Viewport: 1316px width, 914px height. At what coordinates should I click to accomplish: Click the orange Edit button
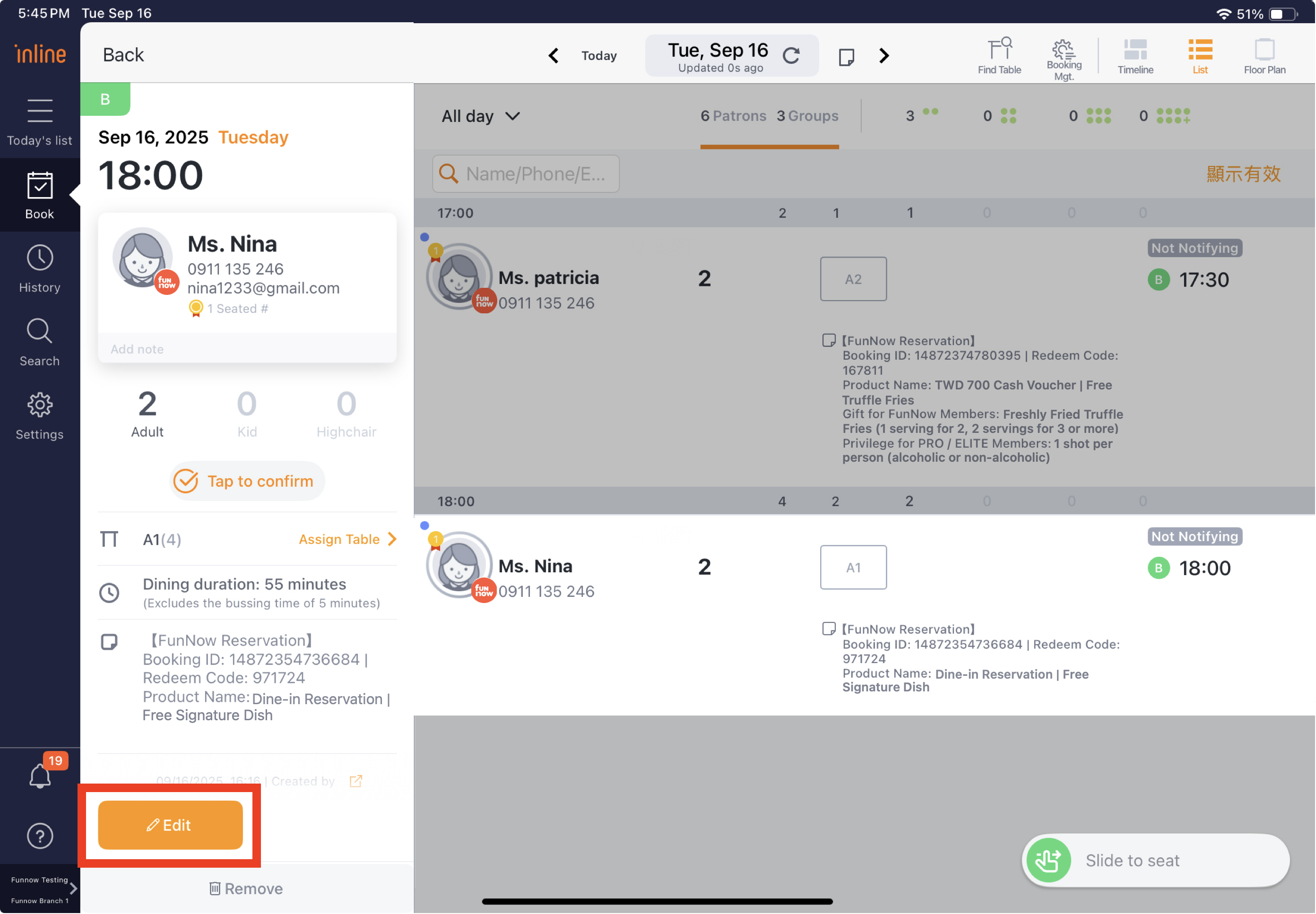pos(170,825)
